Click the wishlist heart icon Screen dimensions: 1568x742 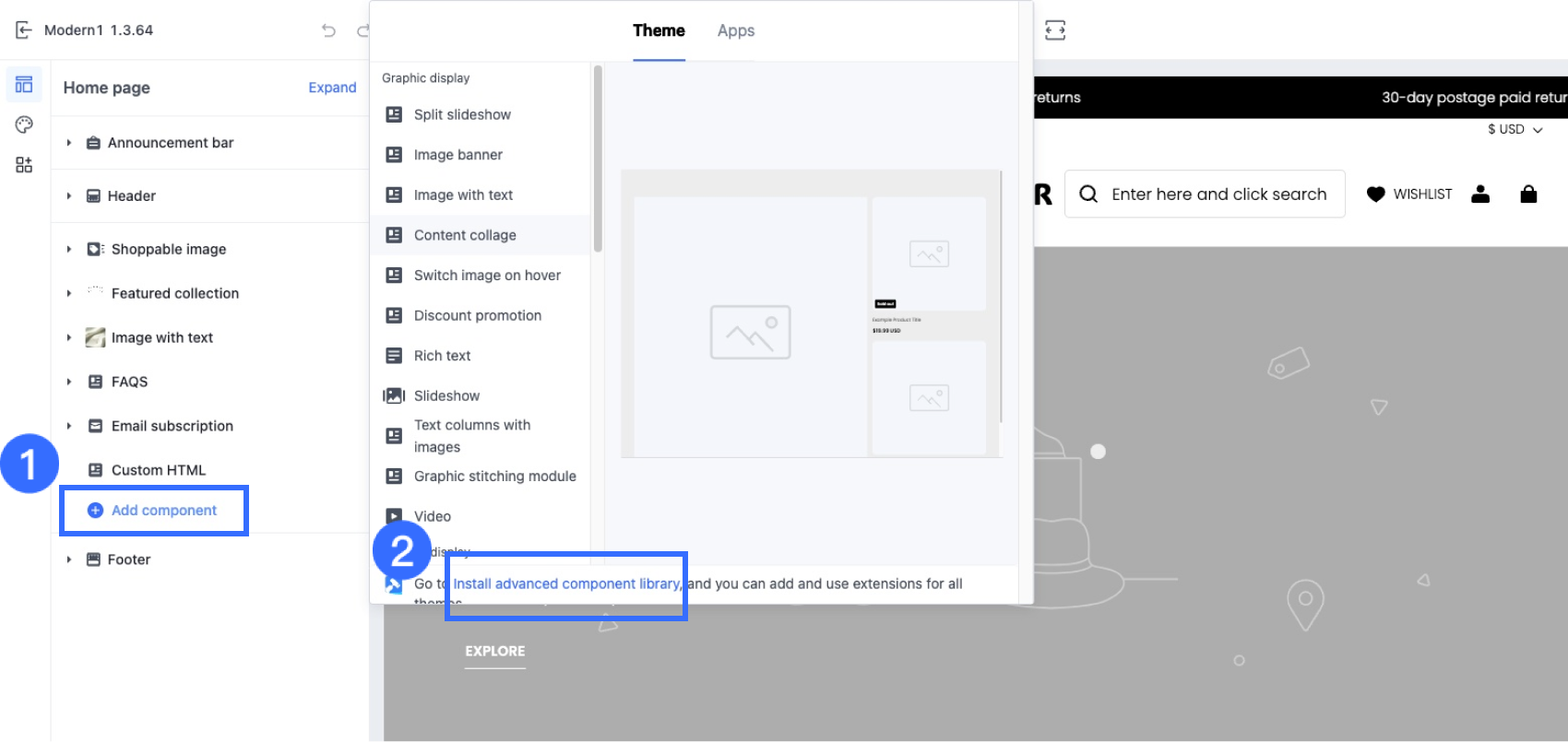click(1376, 194)
